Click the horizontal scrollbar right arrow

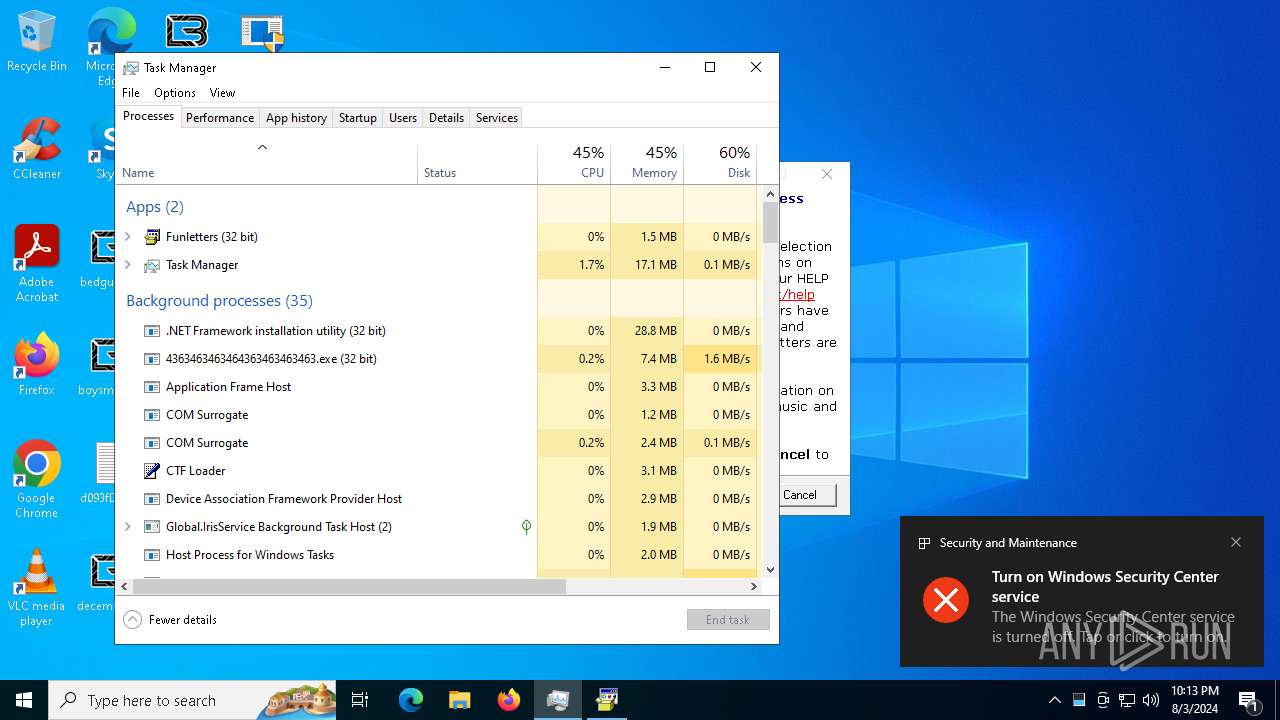(754, 587)
